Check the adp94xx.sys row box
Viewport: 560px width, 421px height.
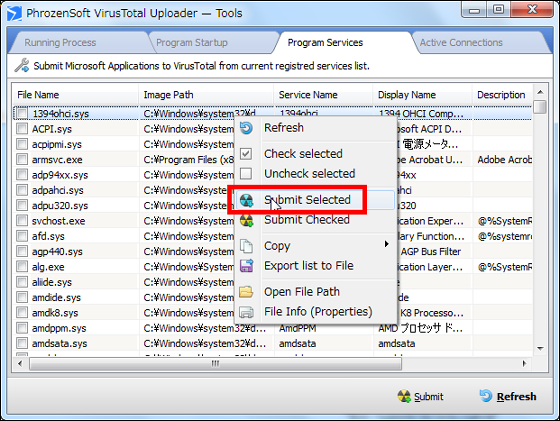(x=22, y=175)
